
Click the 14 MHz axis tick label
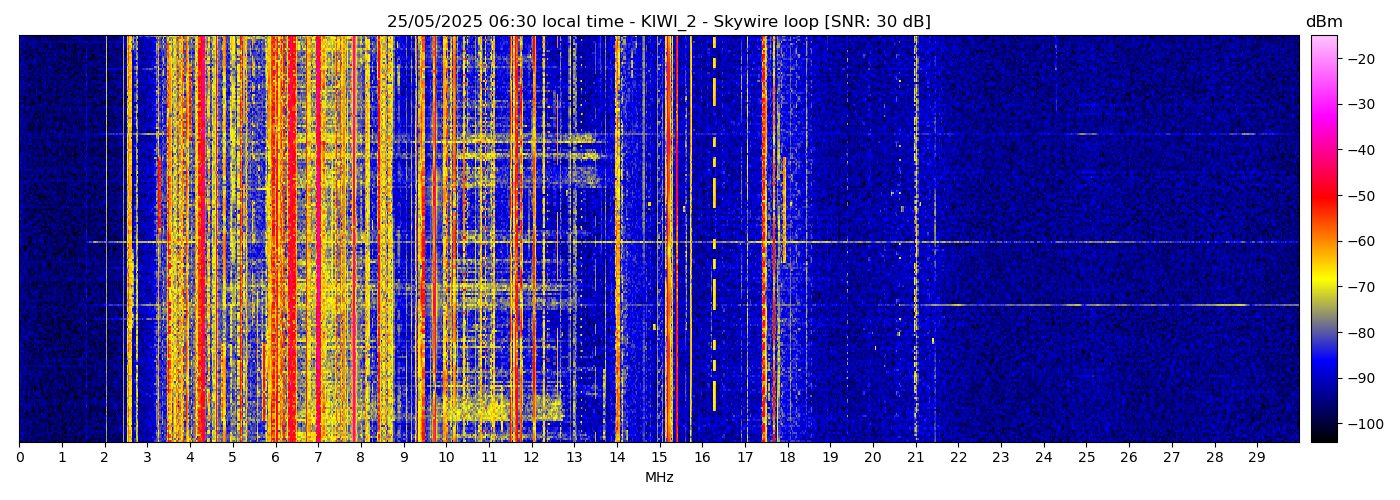coord(616,457)
